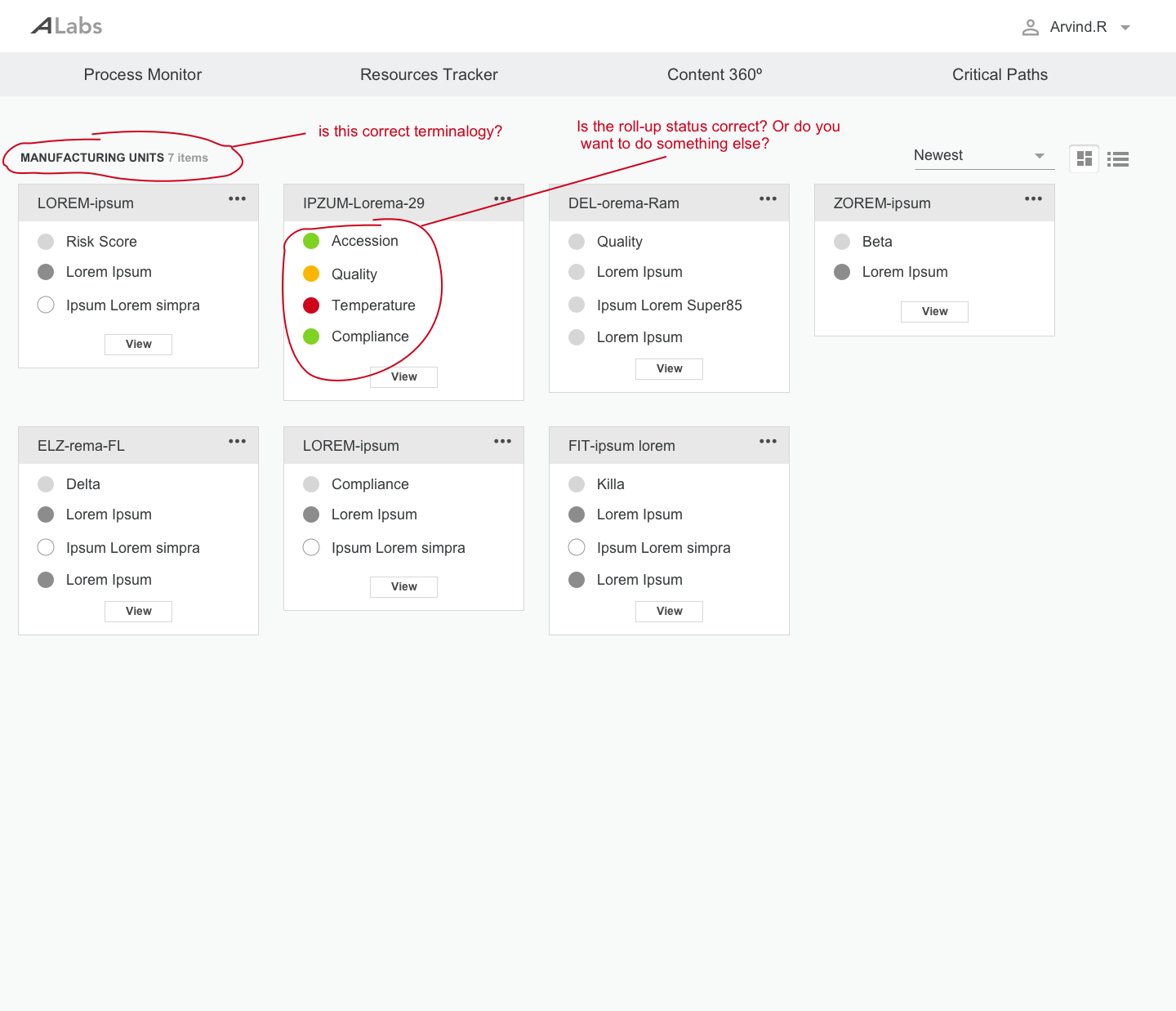Screen dimensions: 1176x1011
Task: Switch to grid view layout
Action: pyautogui.click(x=1084, y=158)
